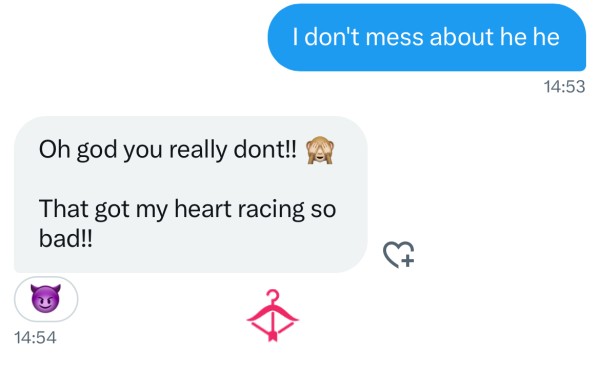Image resolution: width=600 pixels, height=370 pixels.
Task: Click the pink hanger-and-bow logo
Action: click(x=272, y=315)
